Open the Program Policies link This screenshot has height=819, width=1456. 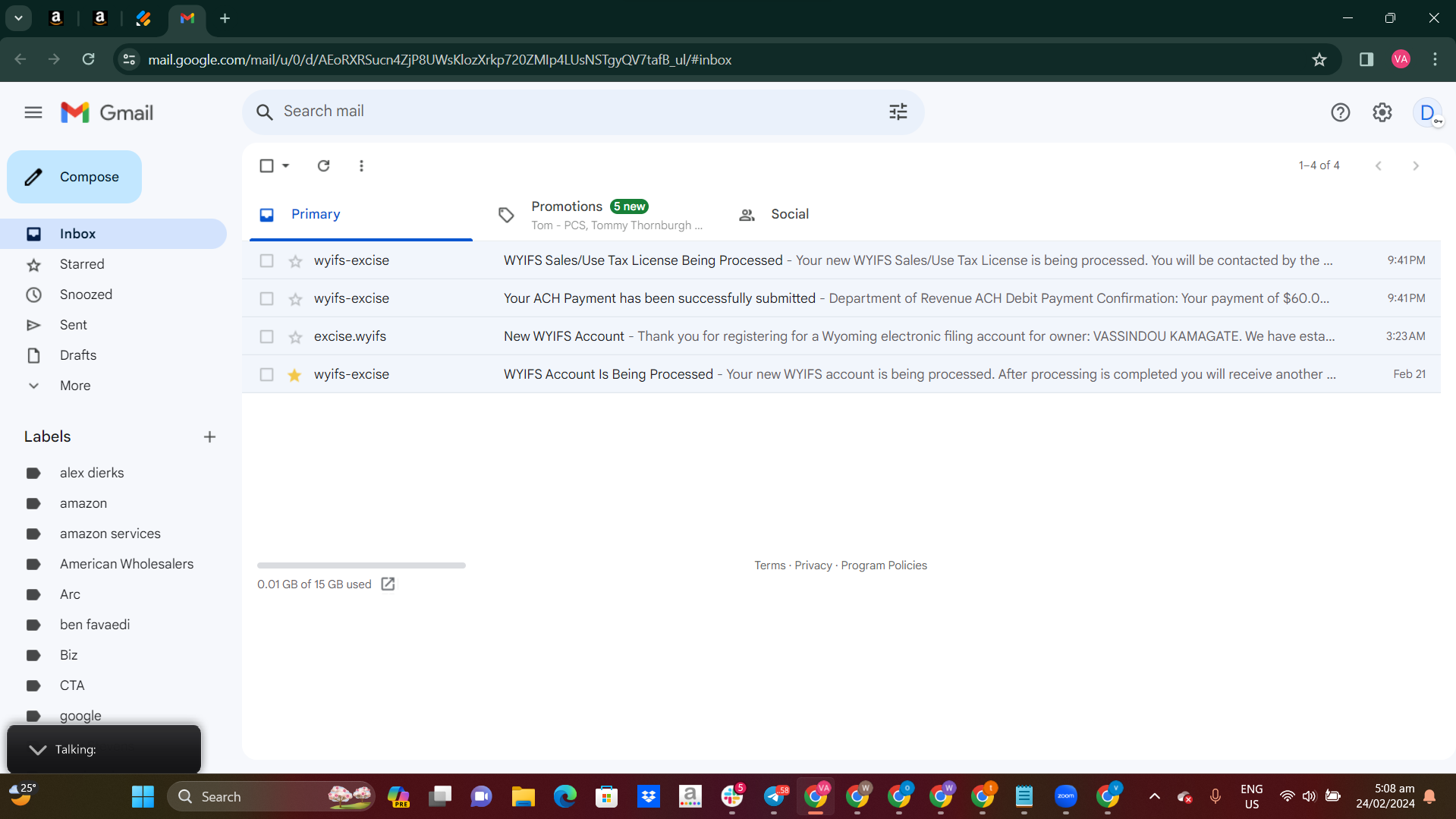click(x=884, y=565)
